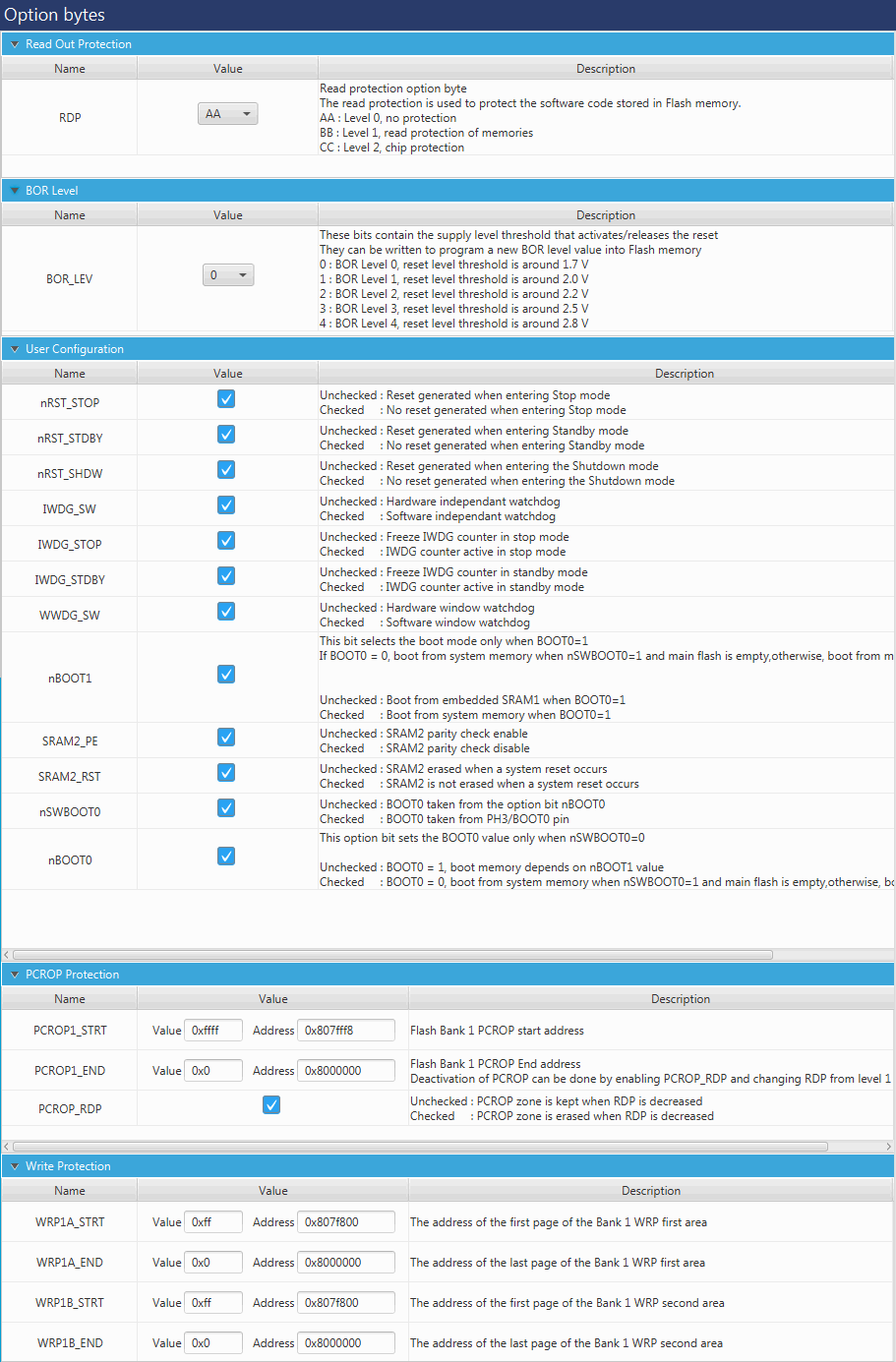Edit the WRP1A_STRT value field

[x=213, y=1222]
